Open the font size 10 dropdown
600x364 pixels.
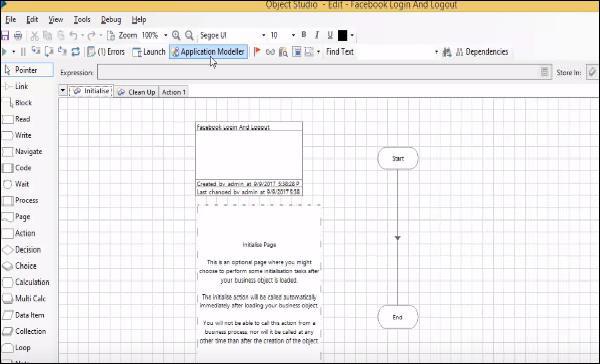coord(293,36)
